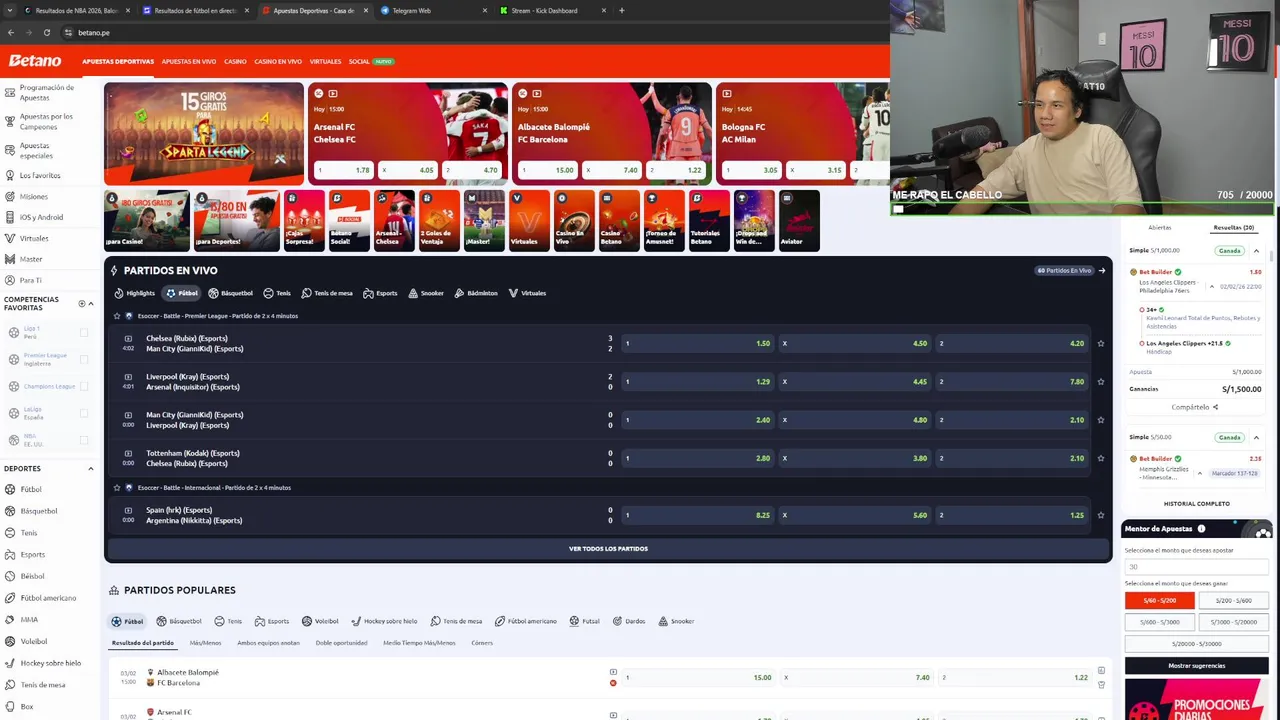Expand Memphis Grizzlies Bet Builder details
Viewport: 1280px width, 720px height.
tap(1199, 473)
